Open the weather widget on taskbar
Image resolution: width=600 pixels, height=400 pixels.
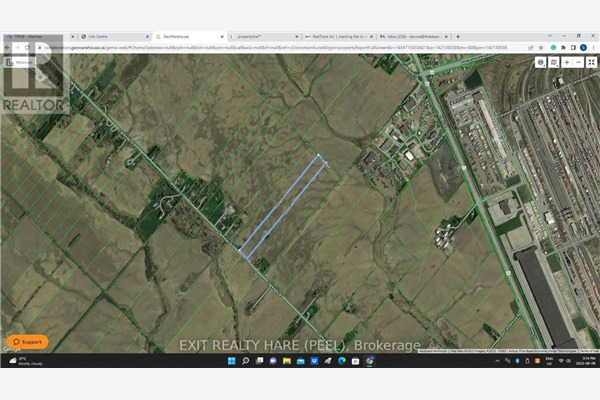pyautogui.click(x=26, y=361)
